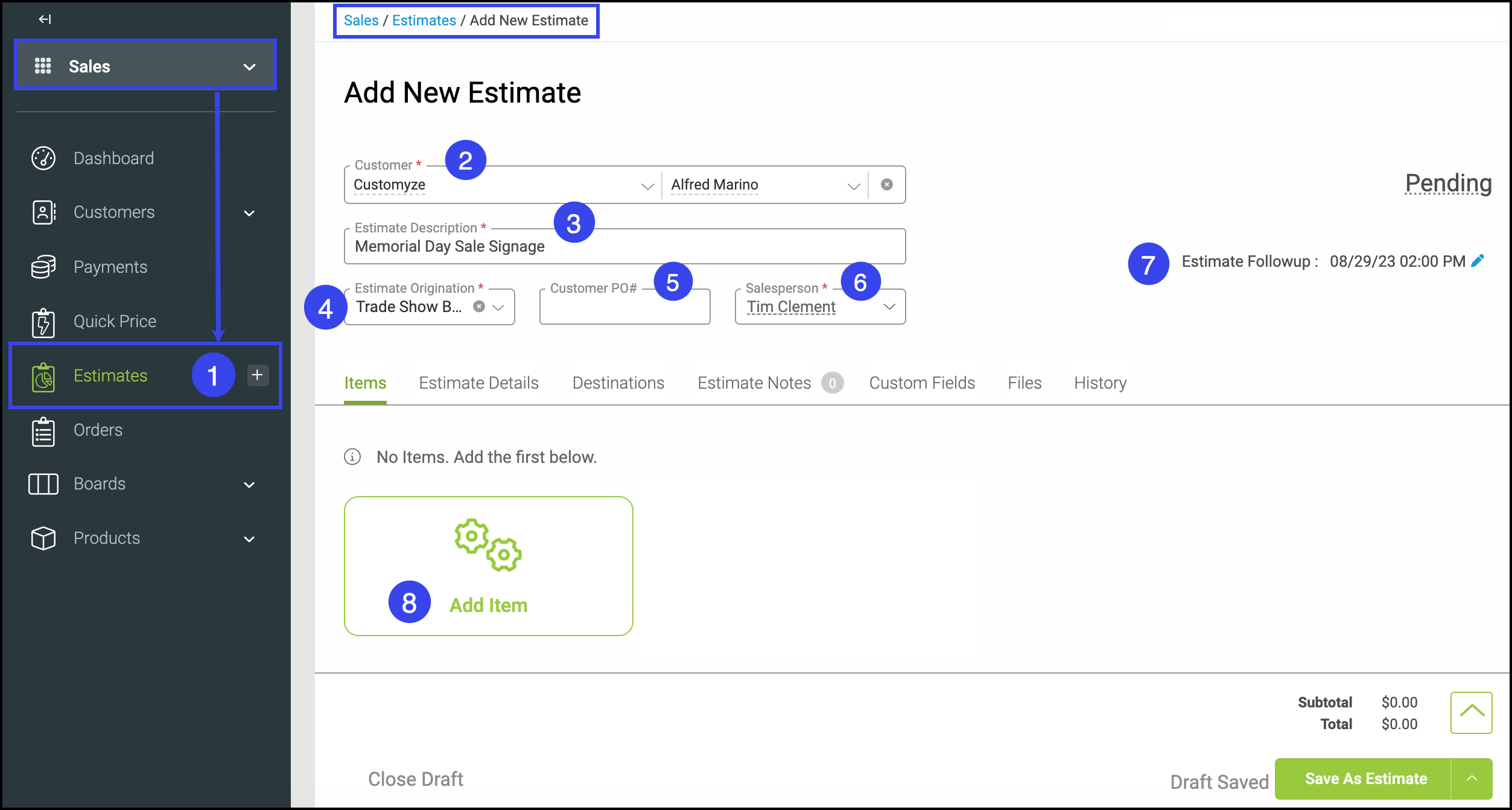Image resolution: width=1512 pixels, height=810 pixels.
Task: Expand the Products sidebar submenu
Action: coord(249,539)
